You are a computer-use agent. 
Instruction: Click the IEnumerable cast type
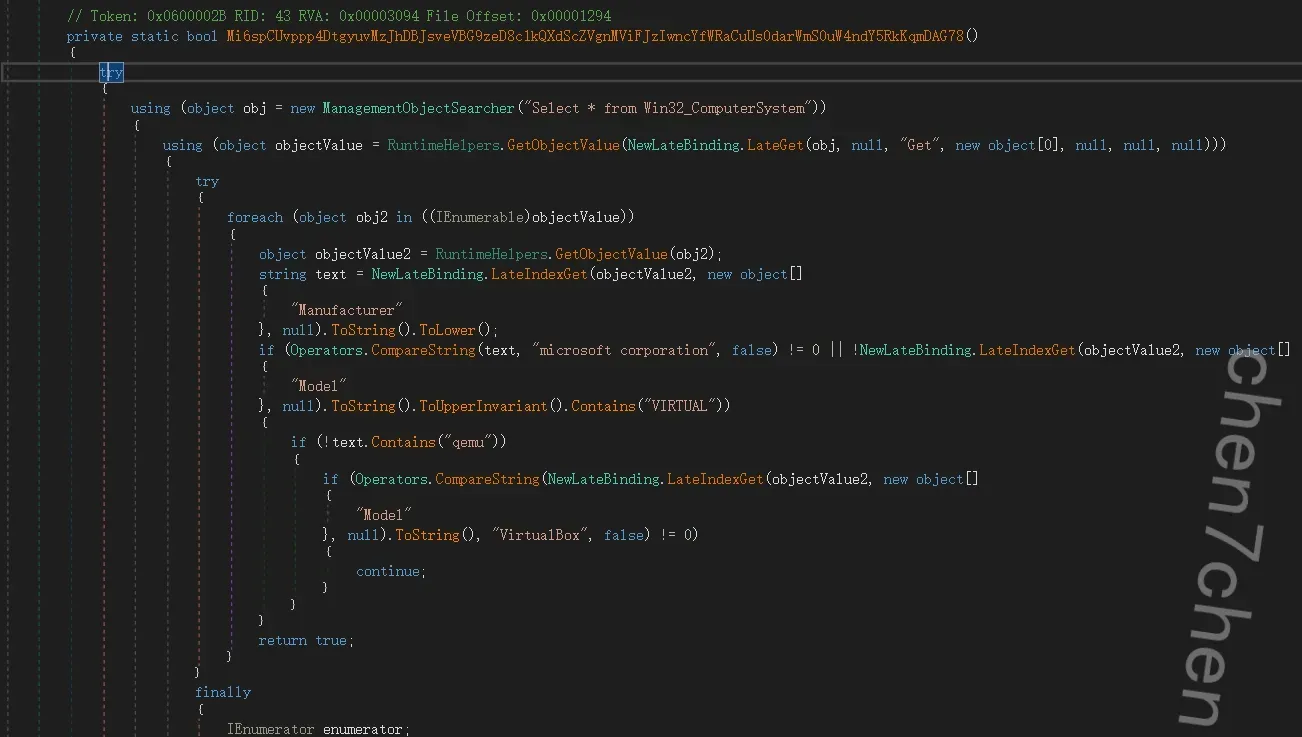tap(487, 217)
